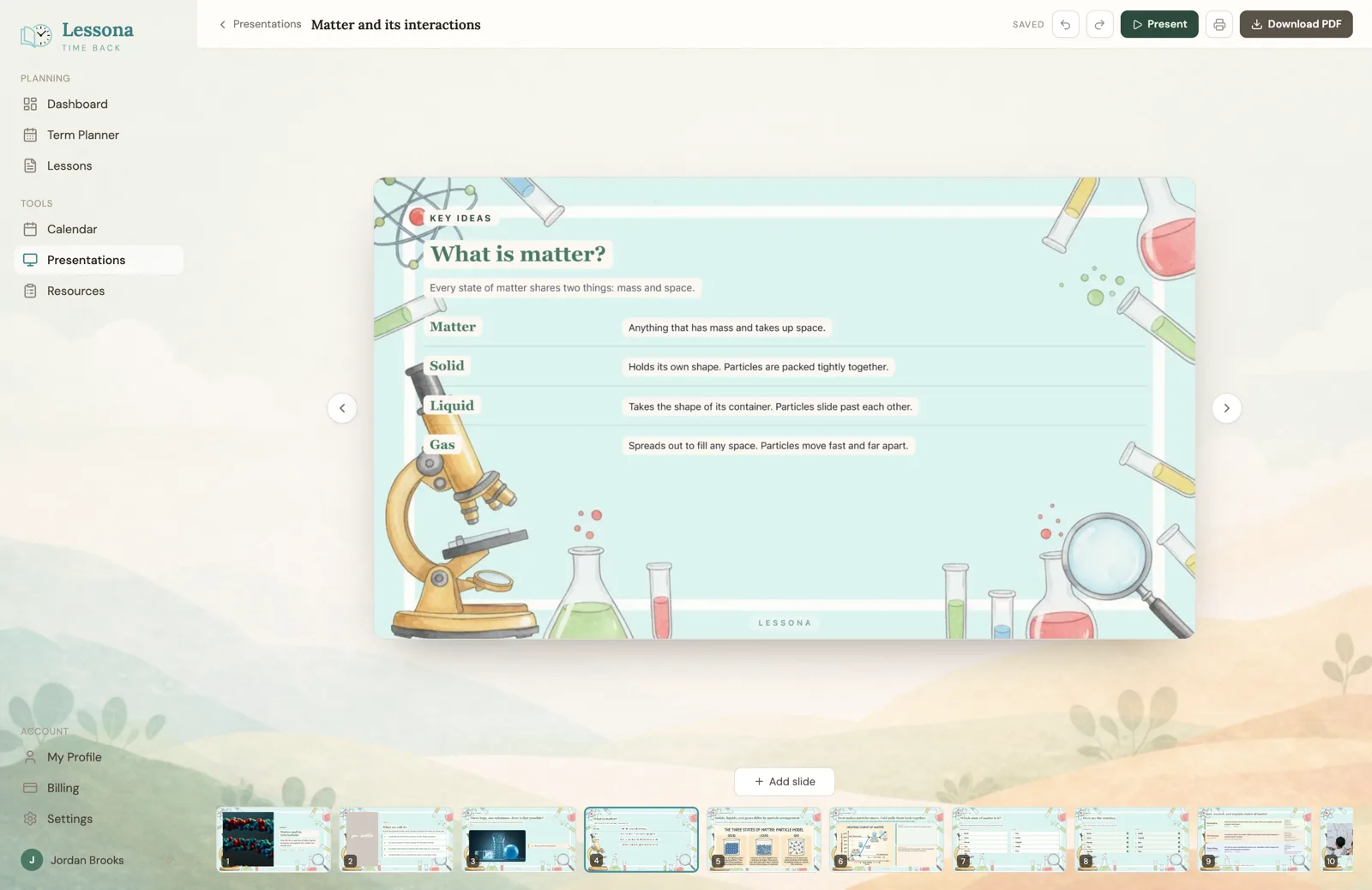Go to previous slide with left chevron
This screenshot has height=890, width=1372.
tap(342, 408)
